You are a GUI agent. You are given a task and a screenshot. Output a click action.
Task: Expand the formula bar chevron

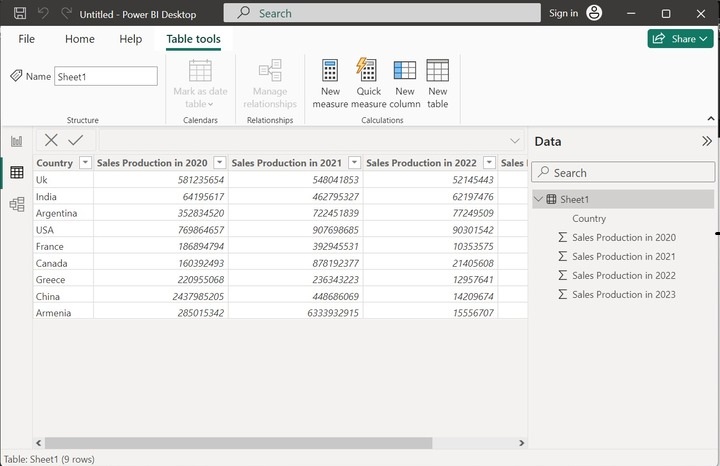point(515,141)
